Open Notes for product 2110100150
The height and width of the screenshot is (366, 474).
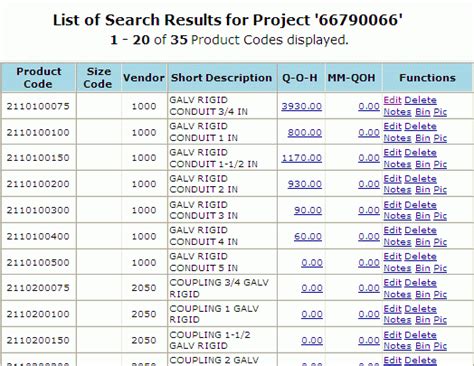click(397, 164)
